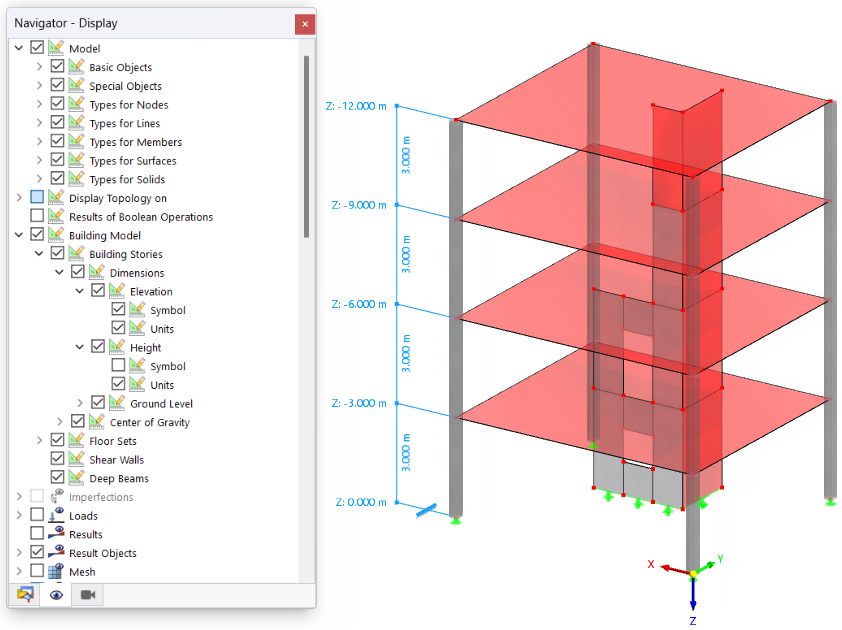Click the Building Model row icon
The width and height of the screenshot is (842, 630).
(56, 235)
